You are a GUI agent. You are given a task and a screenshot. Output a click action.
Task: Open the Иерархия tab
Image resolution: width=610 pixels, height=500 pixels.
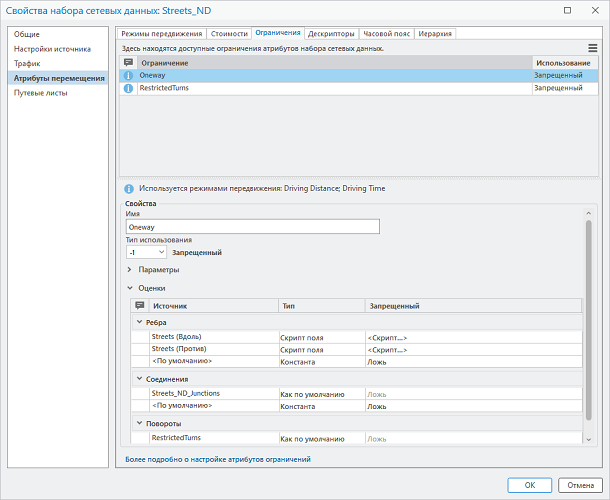[434, 33]
